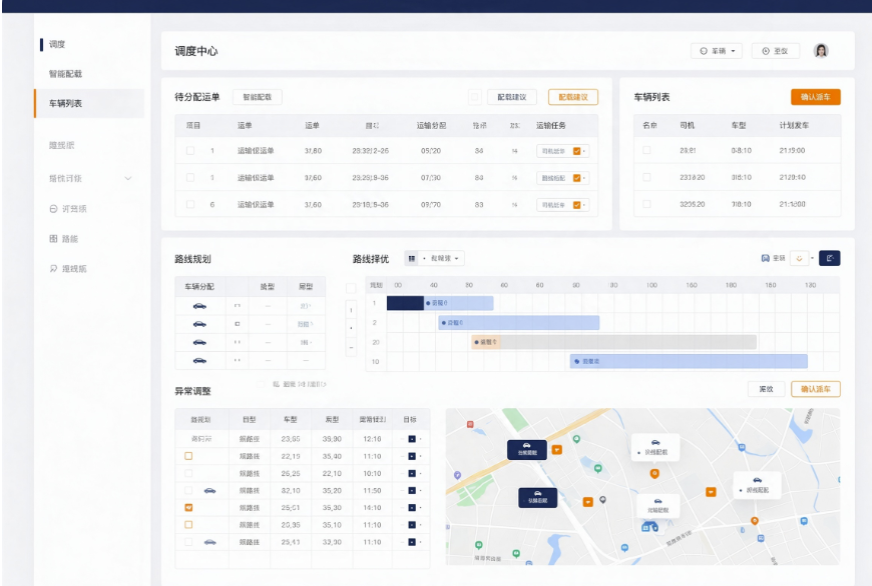Click the car icon in the 33,30 row

pos(210,542)
